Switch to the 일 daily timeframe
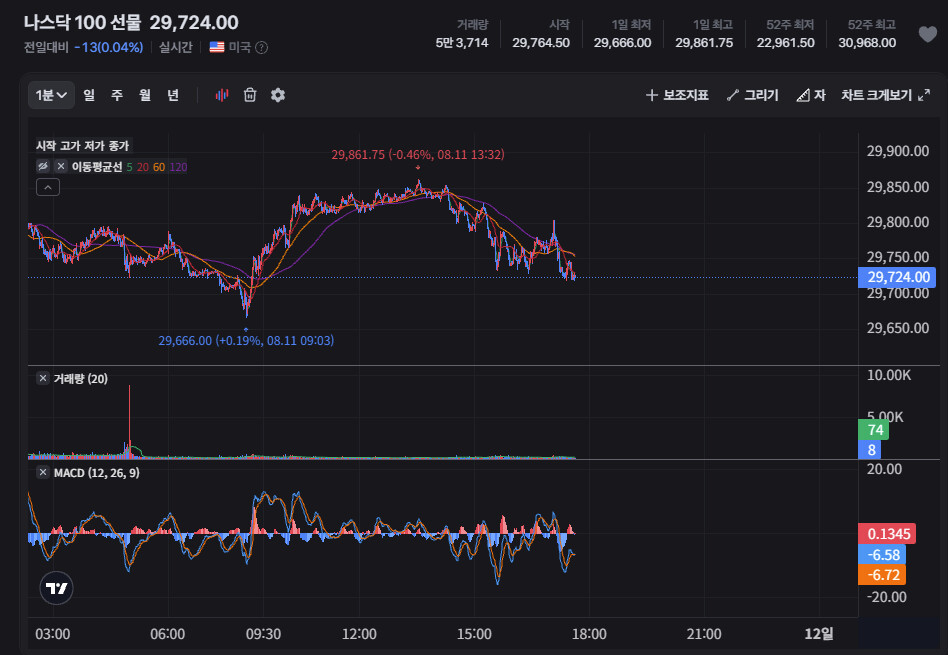The image size is (948, 655). point(89,95)
